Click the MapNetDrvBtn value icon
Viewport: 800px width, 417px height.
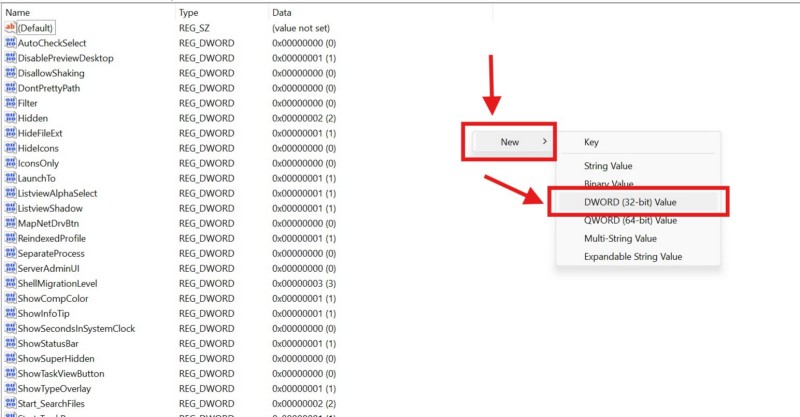10,223
